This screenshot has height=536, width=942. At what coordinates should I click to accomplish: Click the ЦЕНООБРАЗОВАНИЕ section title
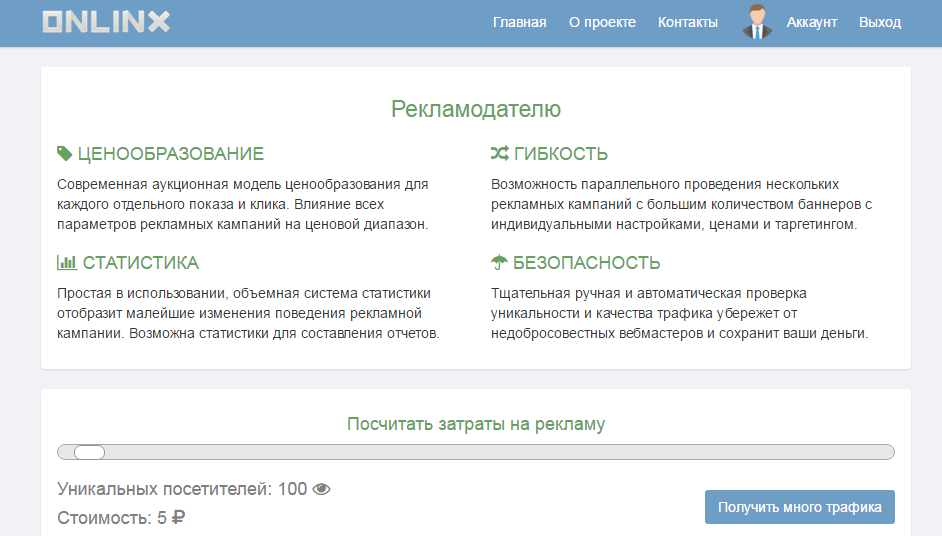[x=170, y=154]
